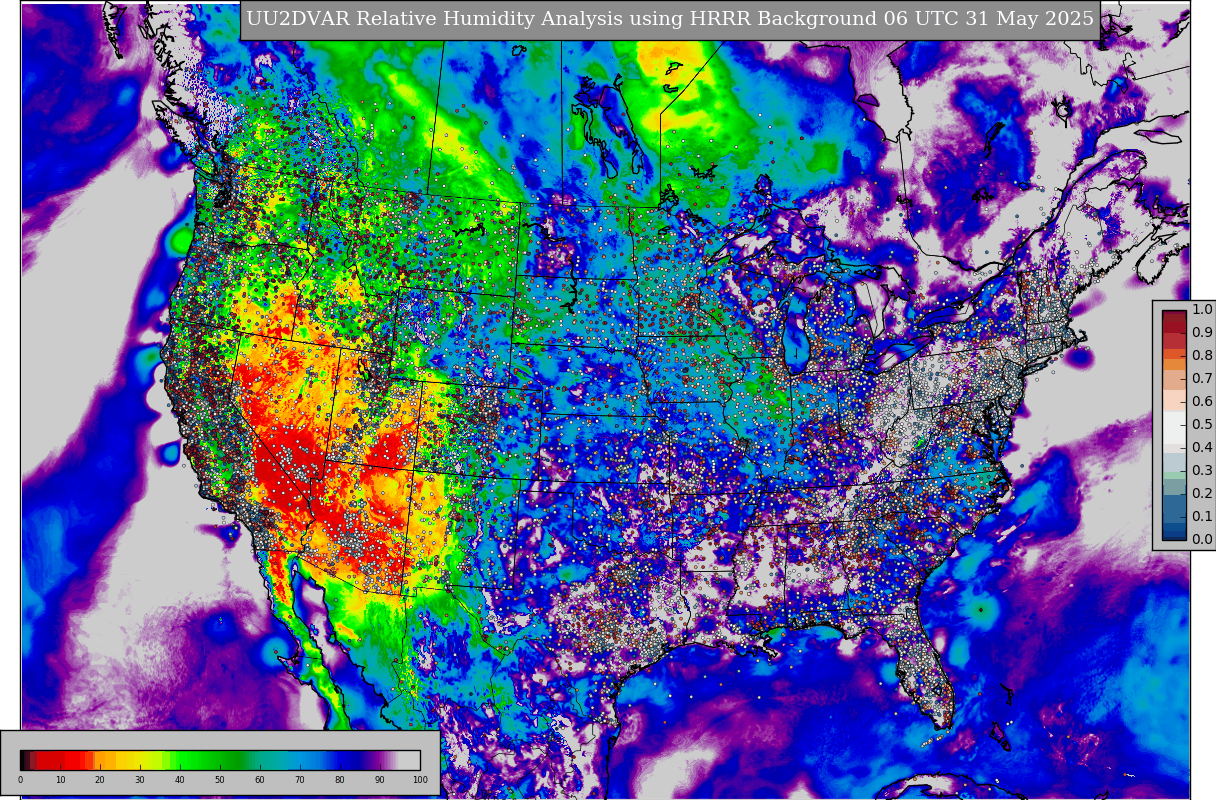This screenshot has width=1216, height=800.
Task: Click the 0.4 label on the vertical colorbar
Action: click(1202, 448)
